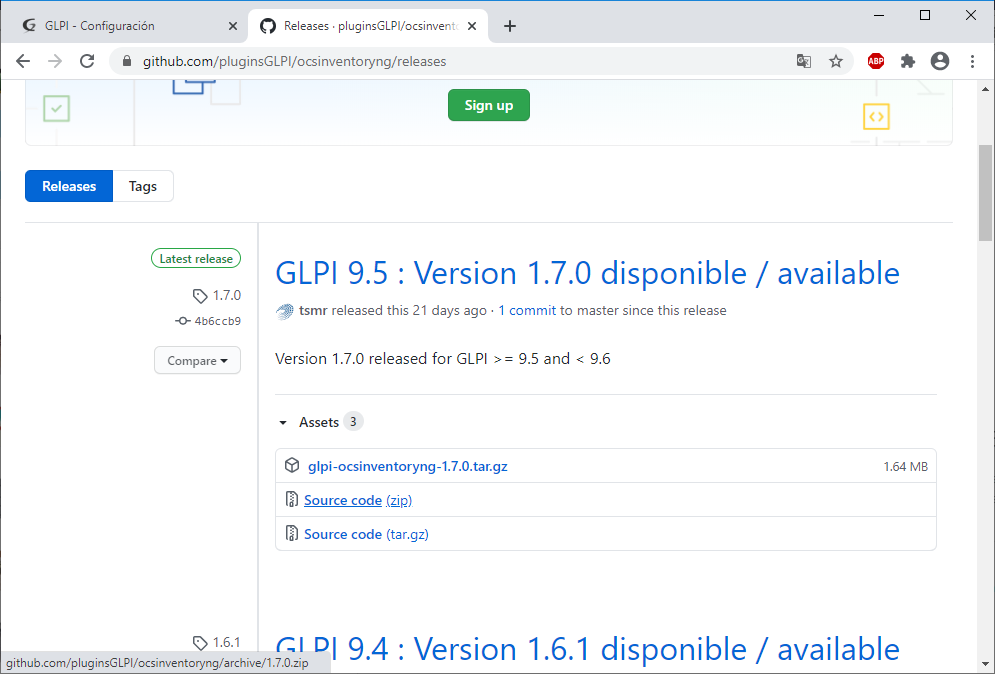Click the package icon beside tar.gz asset
This screenshot has height=674, width=995.
[292, 465]
